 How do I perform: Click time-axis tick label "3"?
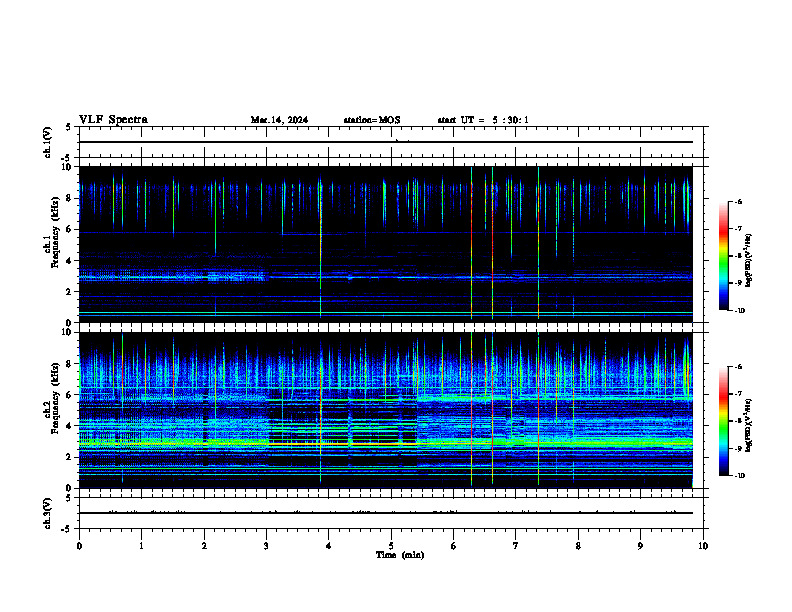[266, 546]
